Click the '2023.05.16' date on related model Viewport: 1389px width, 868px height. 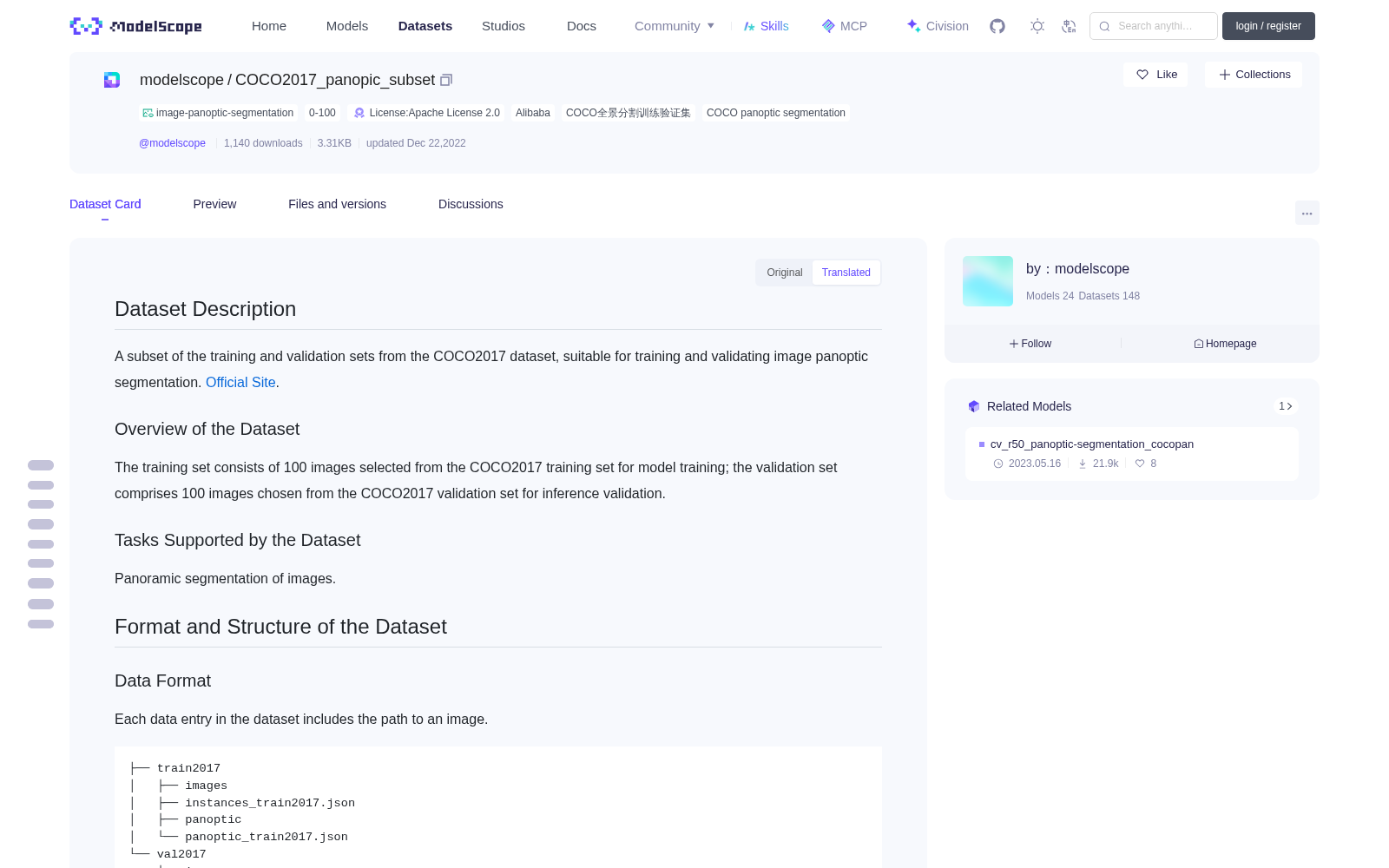pyautogui.click(x=1035, y=464)
